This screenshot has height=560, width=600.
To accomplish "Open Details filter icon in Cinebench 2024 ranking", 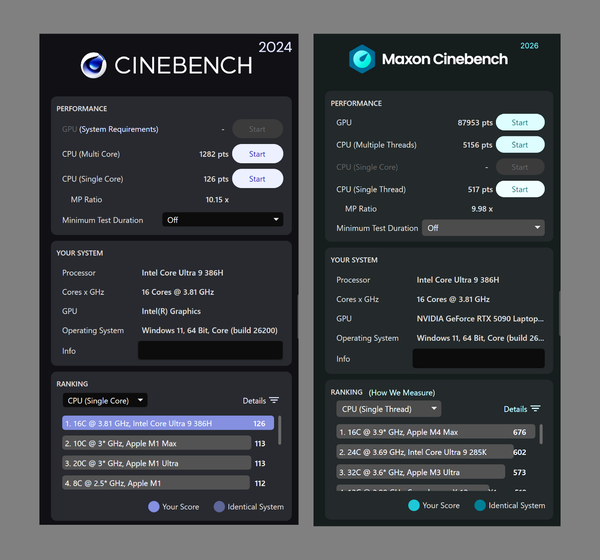I will pos(274,400).
